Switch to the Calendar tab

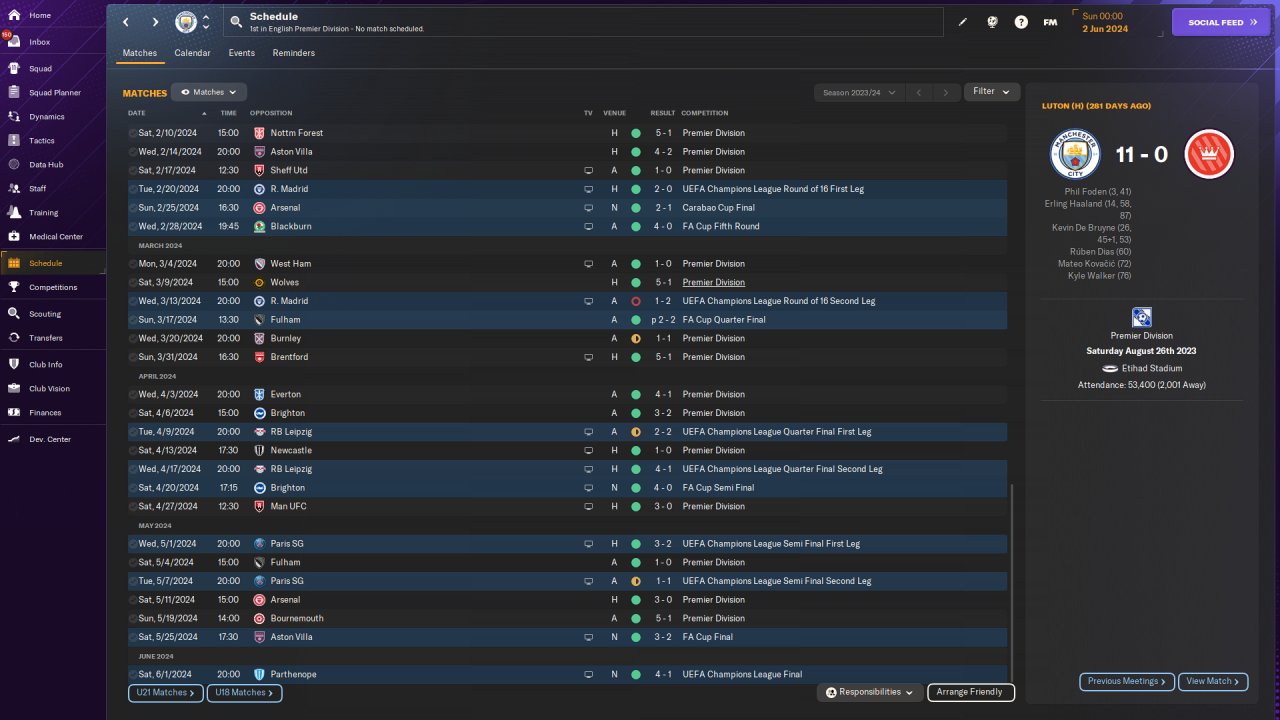[192, 53]
